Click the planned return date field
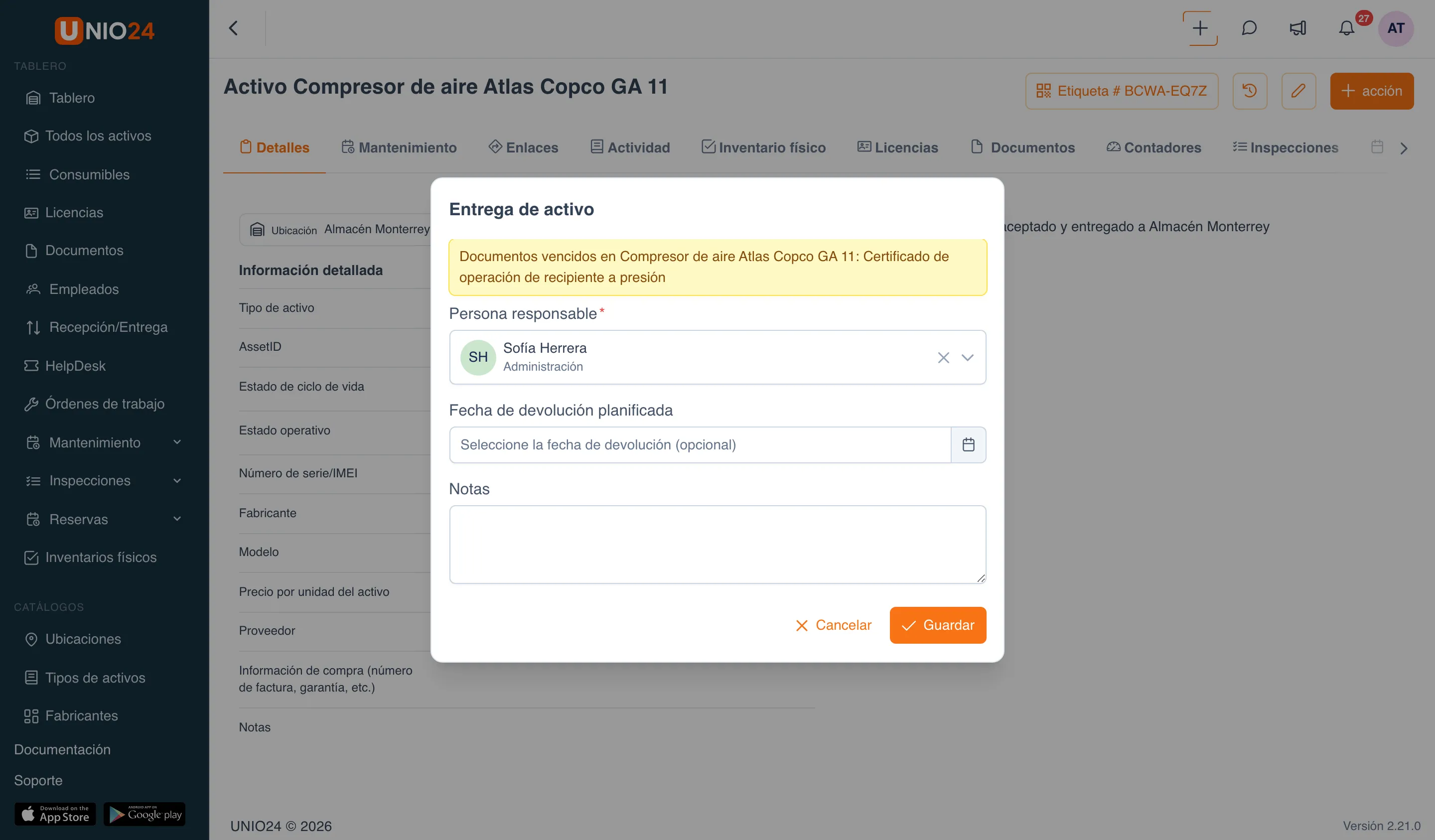1435x840 pixels. (x=700, y=445)
